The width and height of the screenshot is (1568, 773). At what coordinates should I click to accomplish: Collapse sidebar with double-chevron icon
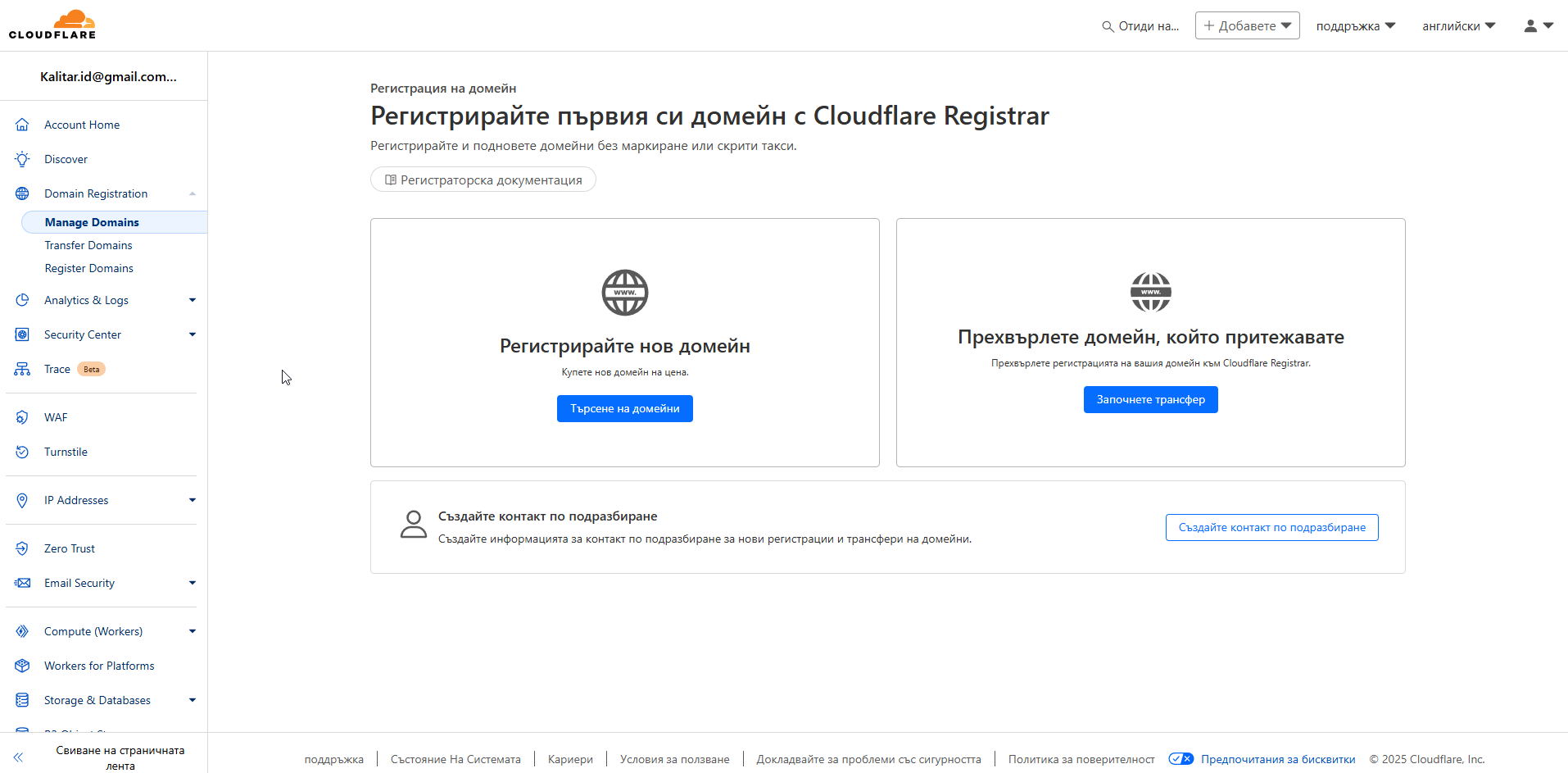tap(18, 757)
